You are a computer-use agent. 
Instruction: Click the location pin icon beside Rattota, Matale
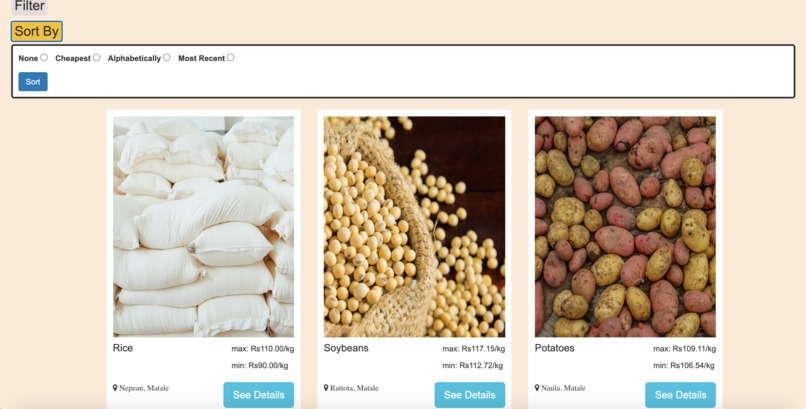326,387
